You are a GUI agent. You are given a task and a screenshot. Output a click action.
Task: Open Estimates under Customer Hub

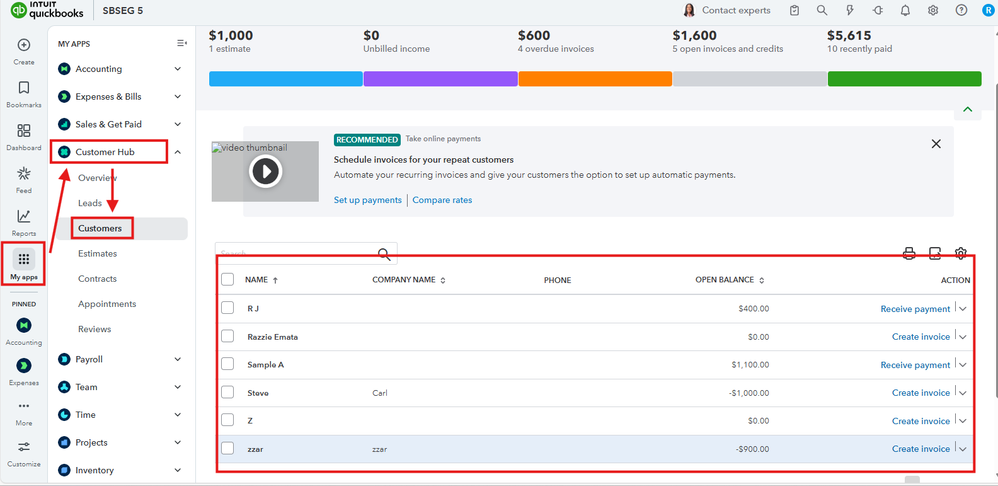click(x=98, y=254)
